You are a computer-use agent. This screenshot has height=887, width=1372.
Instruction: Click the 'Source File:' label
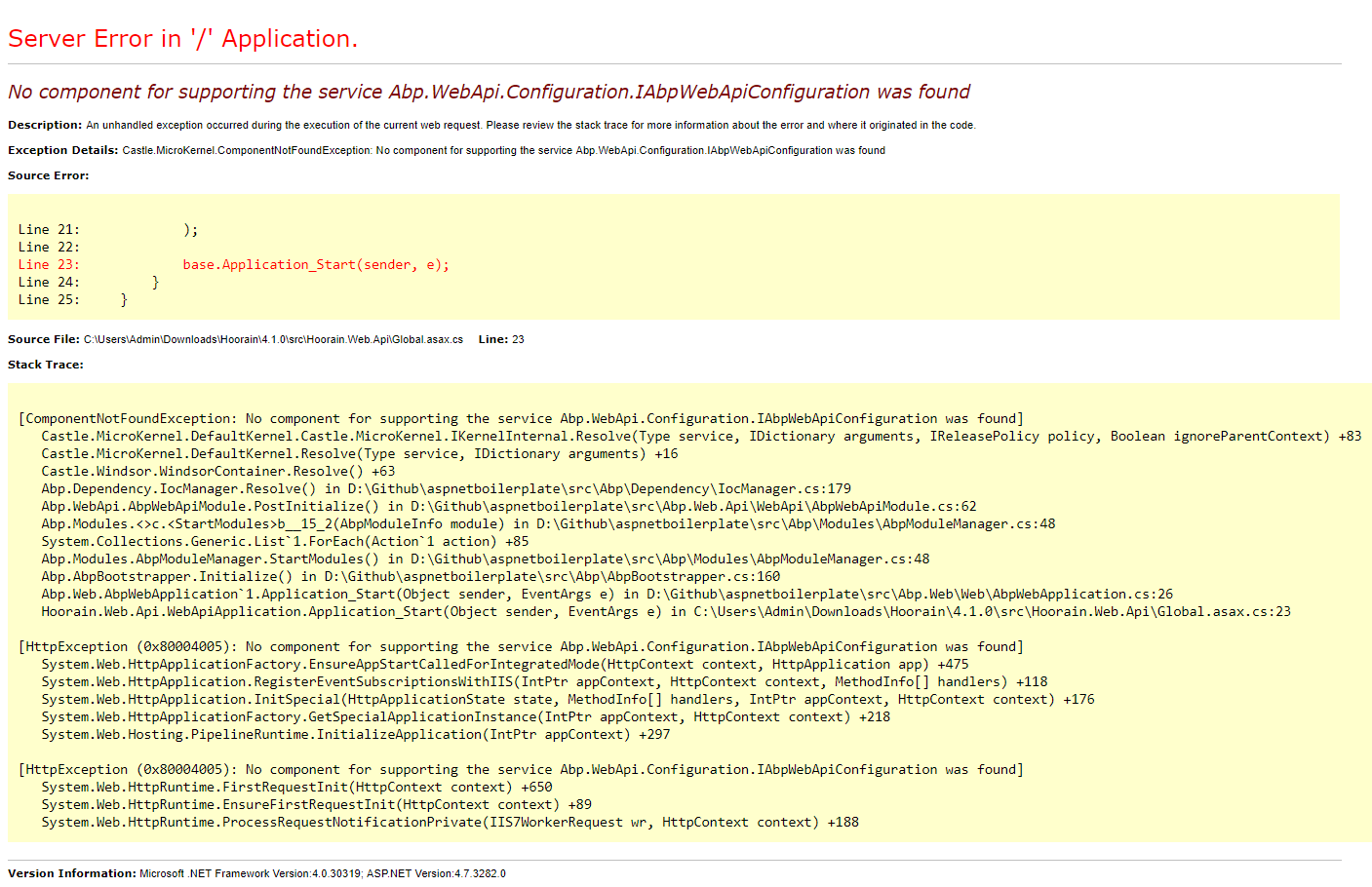(41, 339)
